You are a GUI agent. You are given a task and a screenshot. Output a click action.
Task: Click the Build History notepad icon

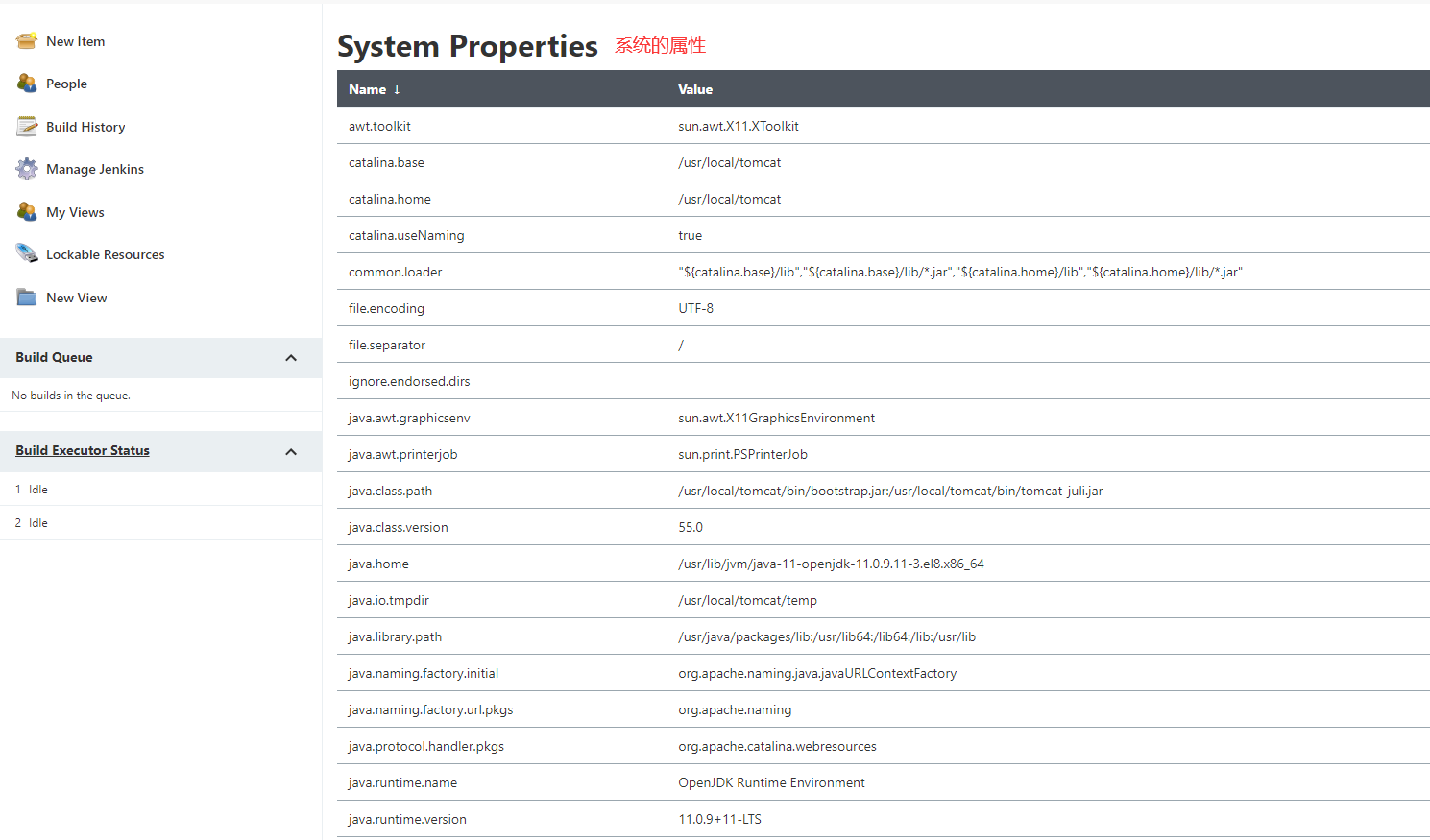[27, 127]
